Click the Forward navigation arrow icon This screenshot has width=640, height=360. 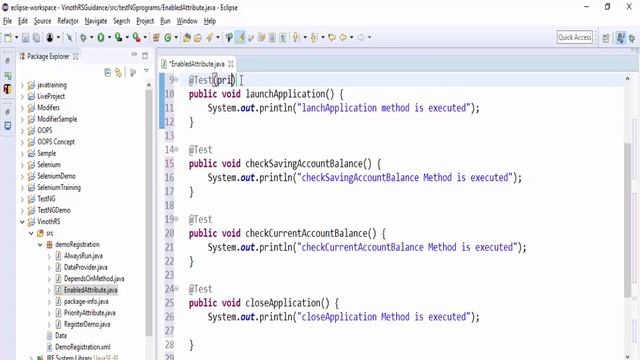361,38
